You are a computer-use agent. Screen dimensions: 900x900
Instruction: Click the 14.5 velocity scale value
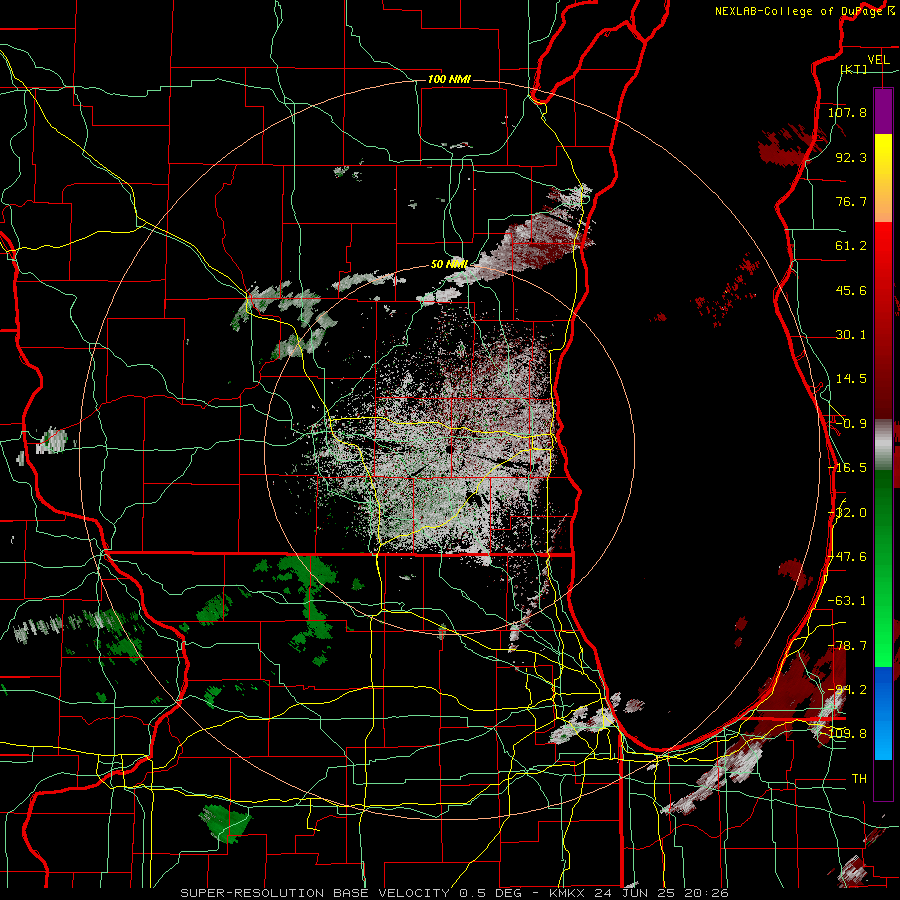[x=851, y=379]
